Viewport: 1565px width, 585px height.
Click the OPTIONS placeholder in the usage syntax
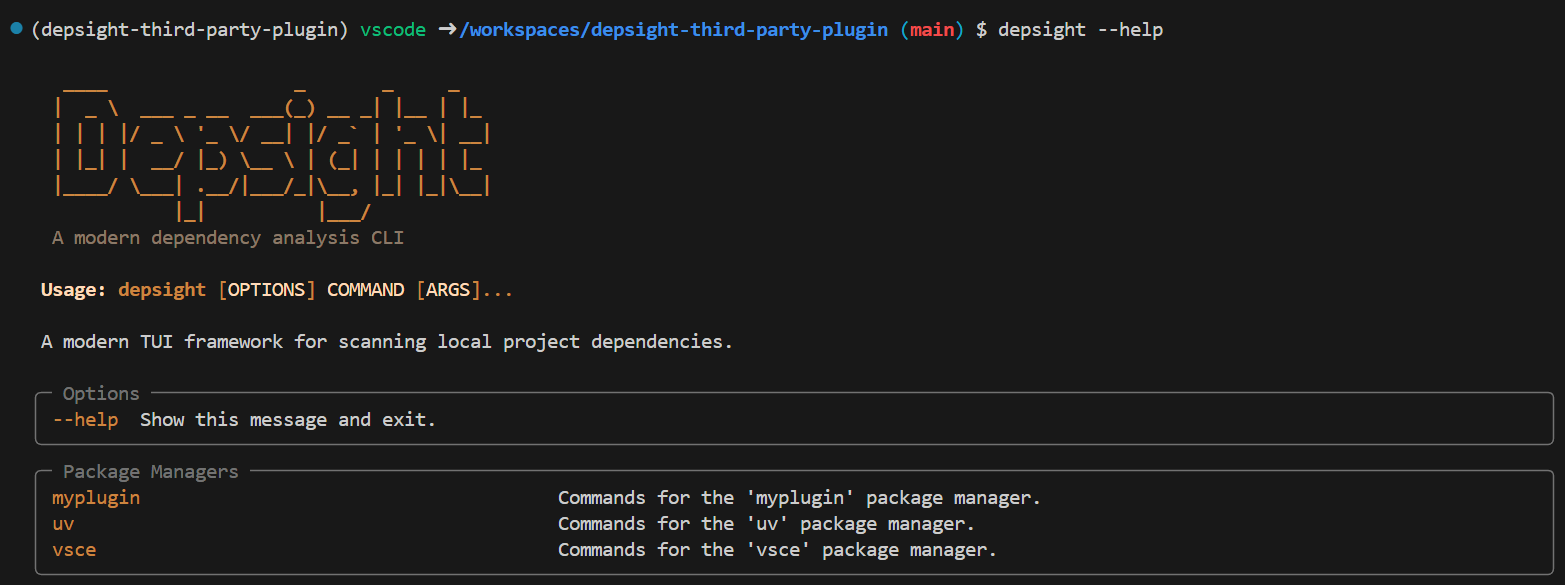tap(266, 289)
